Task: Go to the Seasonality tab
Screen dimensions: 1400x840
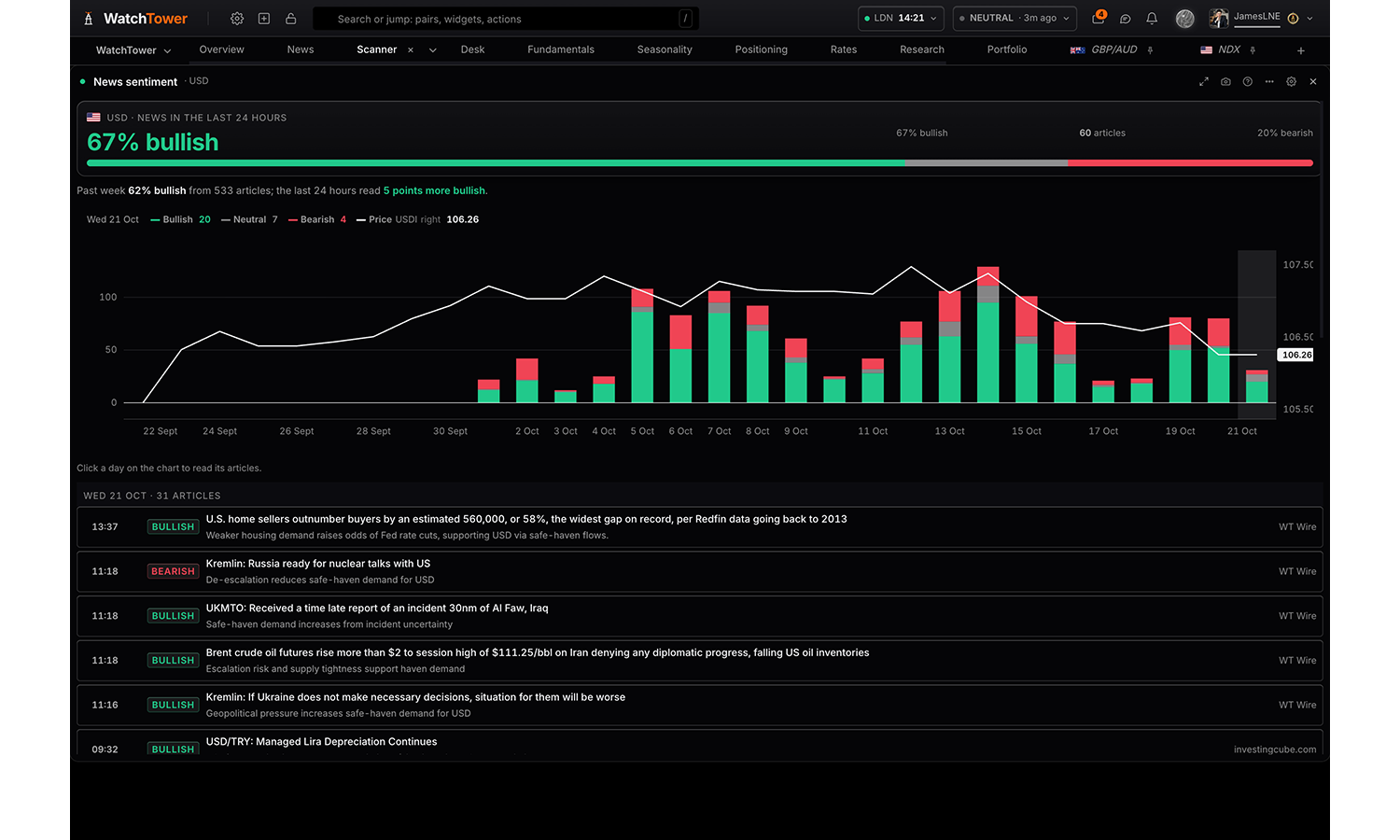Action: 665,50
